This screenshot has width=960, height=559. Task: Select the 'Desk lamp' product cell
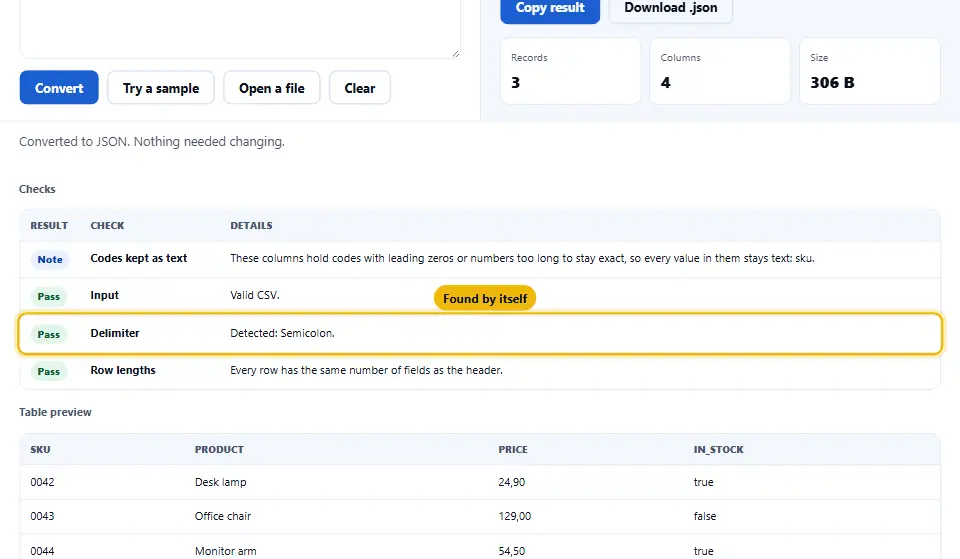[220, 482]
